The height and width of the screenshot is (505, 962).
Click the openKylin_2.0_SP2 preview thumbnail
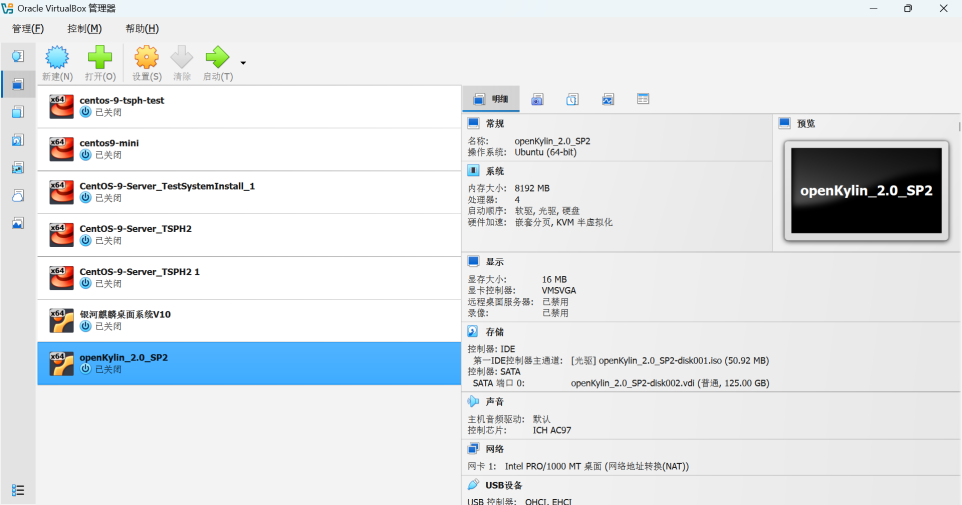click(x=866, y=191)
